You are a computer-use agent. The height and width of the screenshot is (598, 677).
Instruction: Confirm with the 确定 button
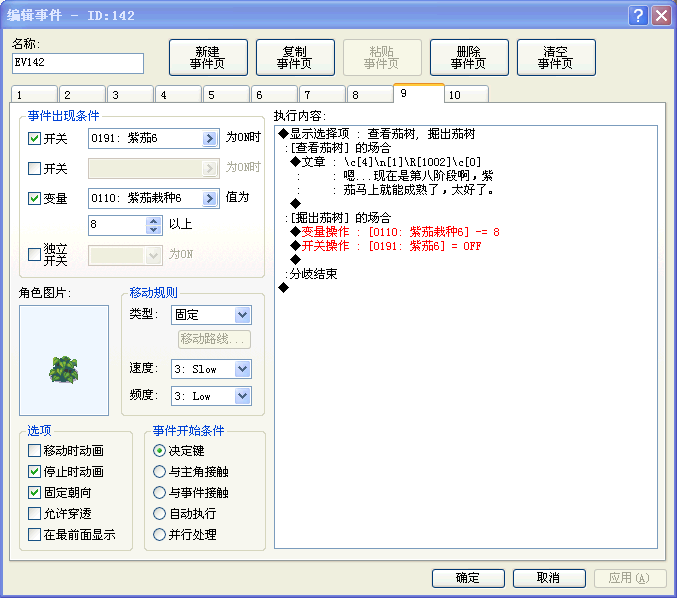click(468, 578)
